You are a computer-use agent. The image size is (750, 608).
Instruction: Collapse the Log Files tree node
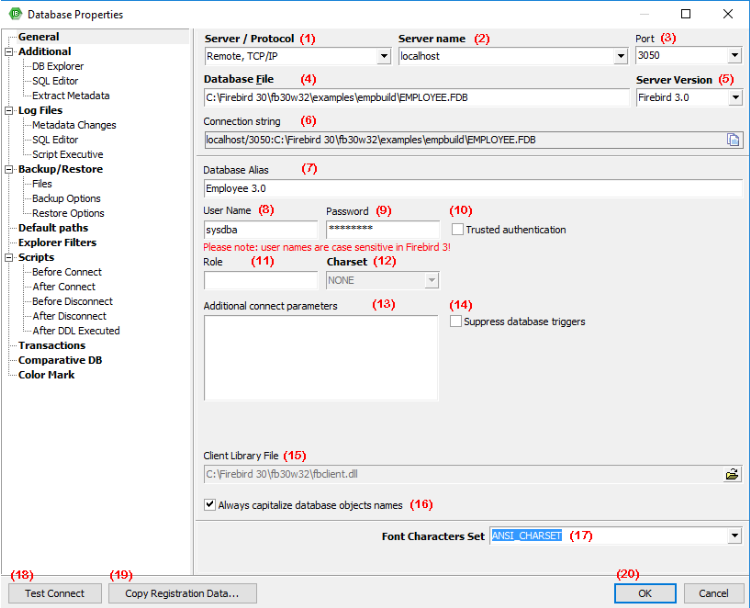pos(9,111)
